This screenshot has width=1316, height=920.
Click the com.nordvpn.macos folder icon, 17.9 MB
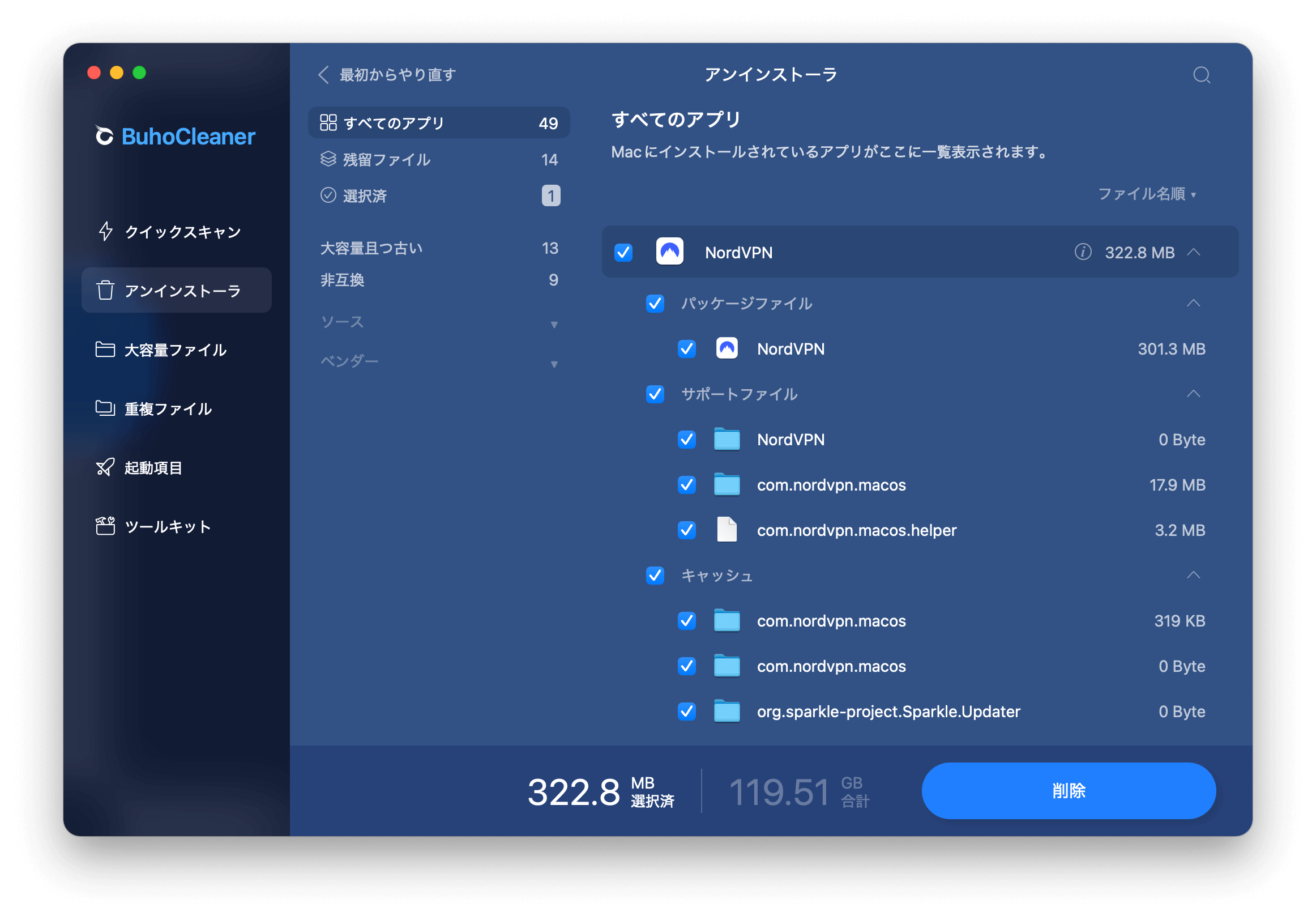tap(727, 485)
